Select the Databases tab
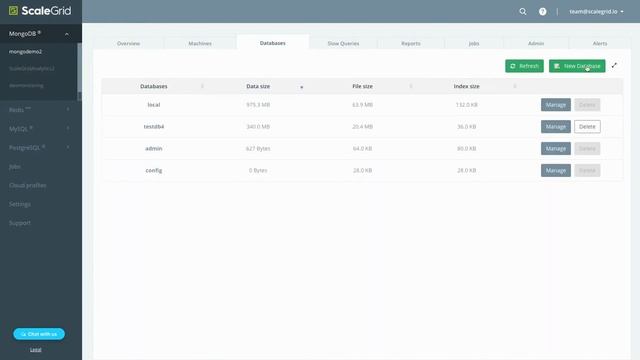This screenshot has height=360, width=640. click(273, 43)
